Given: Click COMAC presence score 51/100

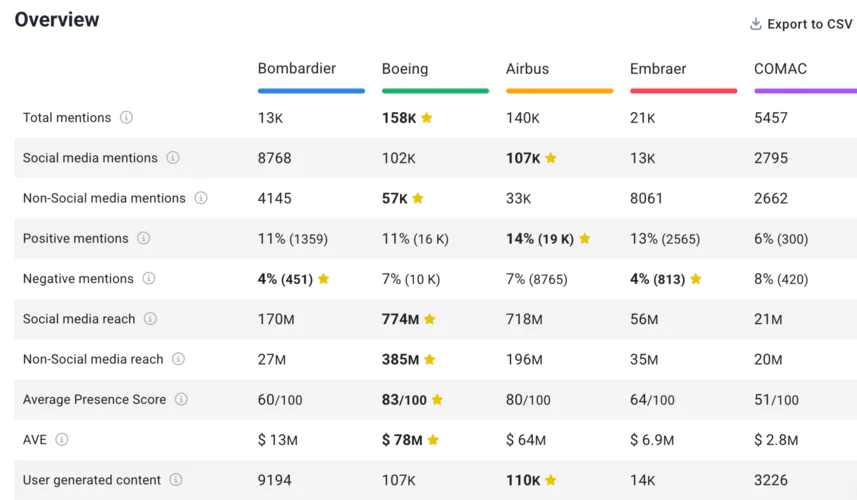Looking at the screenshot, I should (776, 399).
